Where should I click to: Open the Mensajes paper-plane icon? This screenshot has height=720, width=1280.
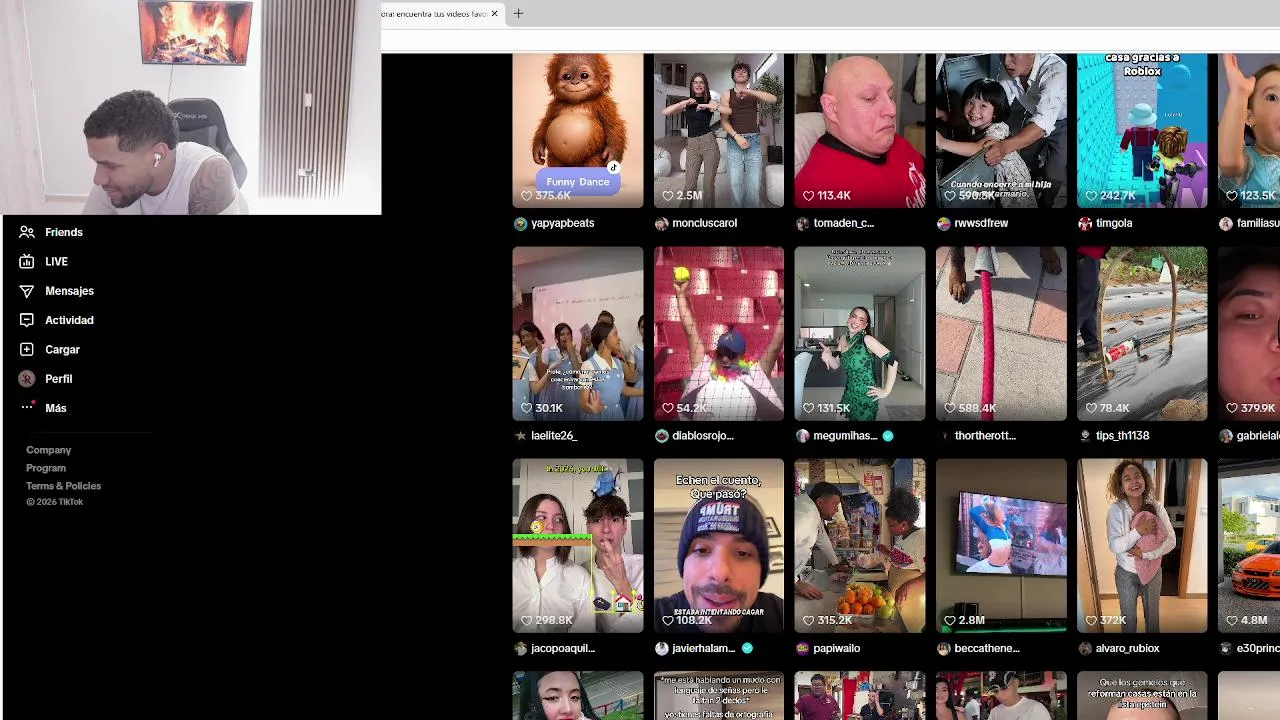point(26,291)
